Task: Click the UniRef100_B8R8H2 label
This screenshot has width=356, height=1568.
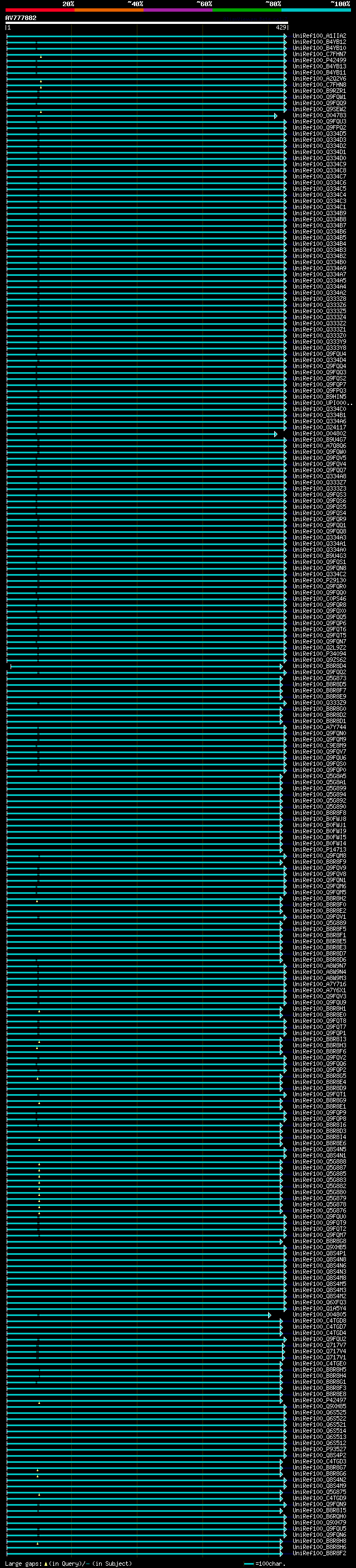Action: (319, 899)
